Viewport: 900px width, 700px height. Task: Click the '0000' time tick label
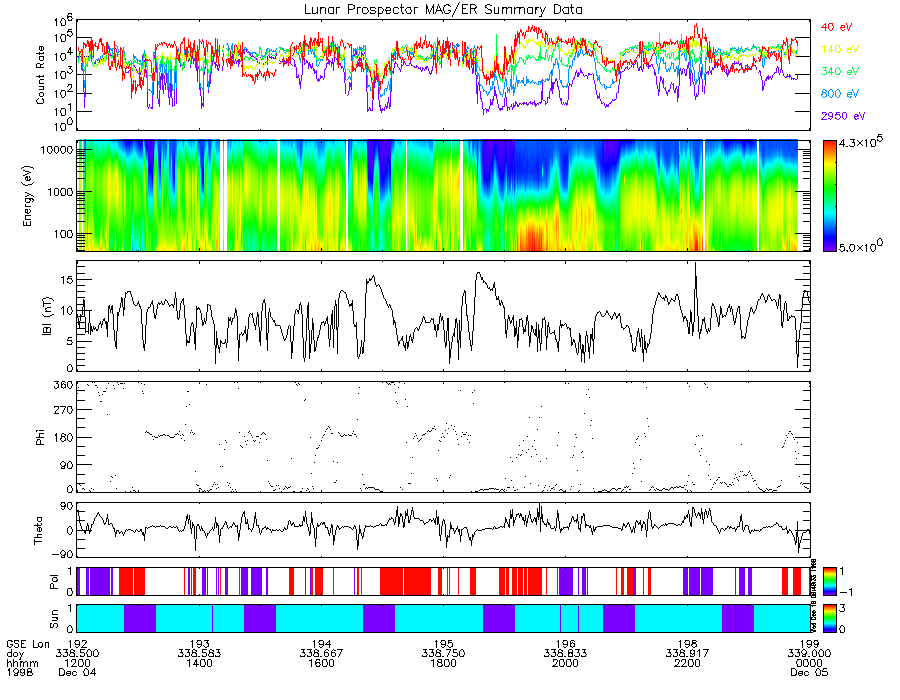pos(809,663)
